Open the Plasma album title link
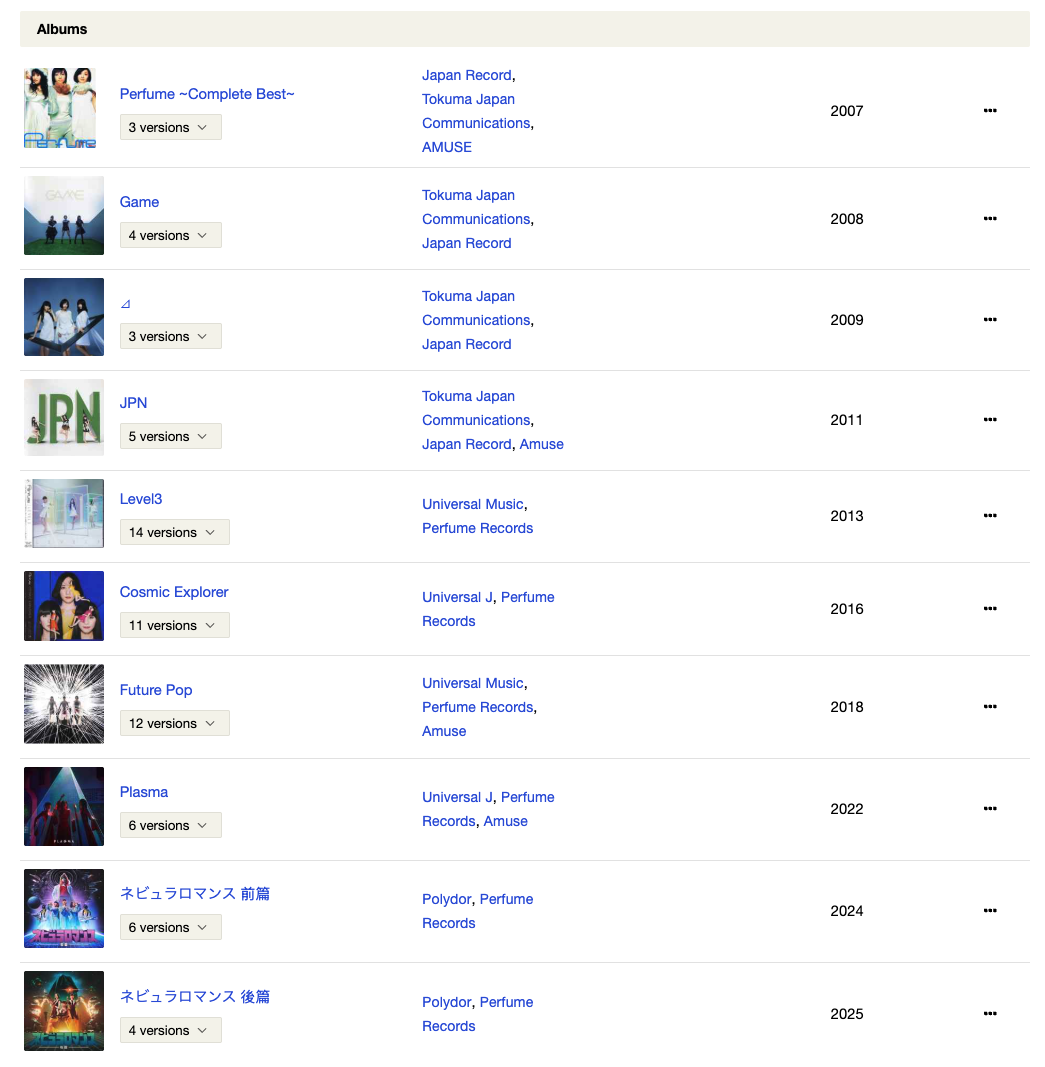Image resolution: width=1045 pixels, height=1067 pixels. point(144,792)
